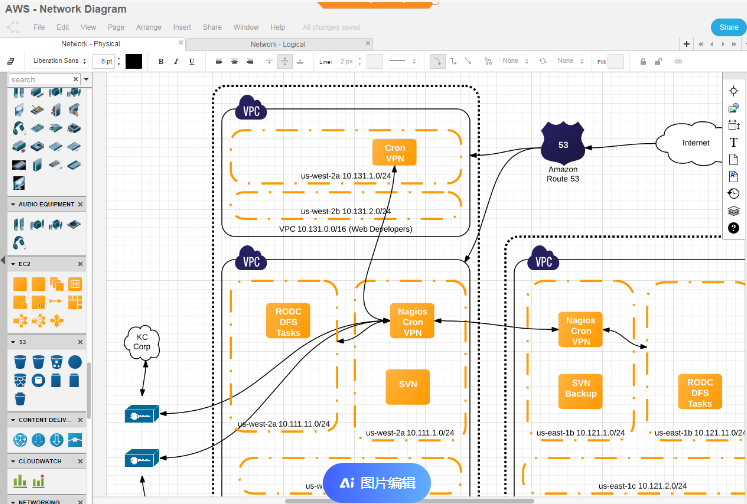The width and height of the screenshot is (747, 504).
Task: Open the text T dock icon
Action: point(734,142)
